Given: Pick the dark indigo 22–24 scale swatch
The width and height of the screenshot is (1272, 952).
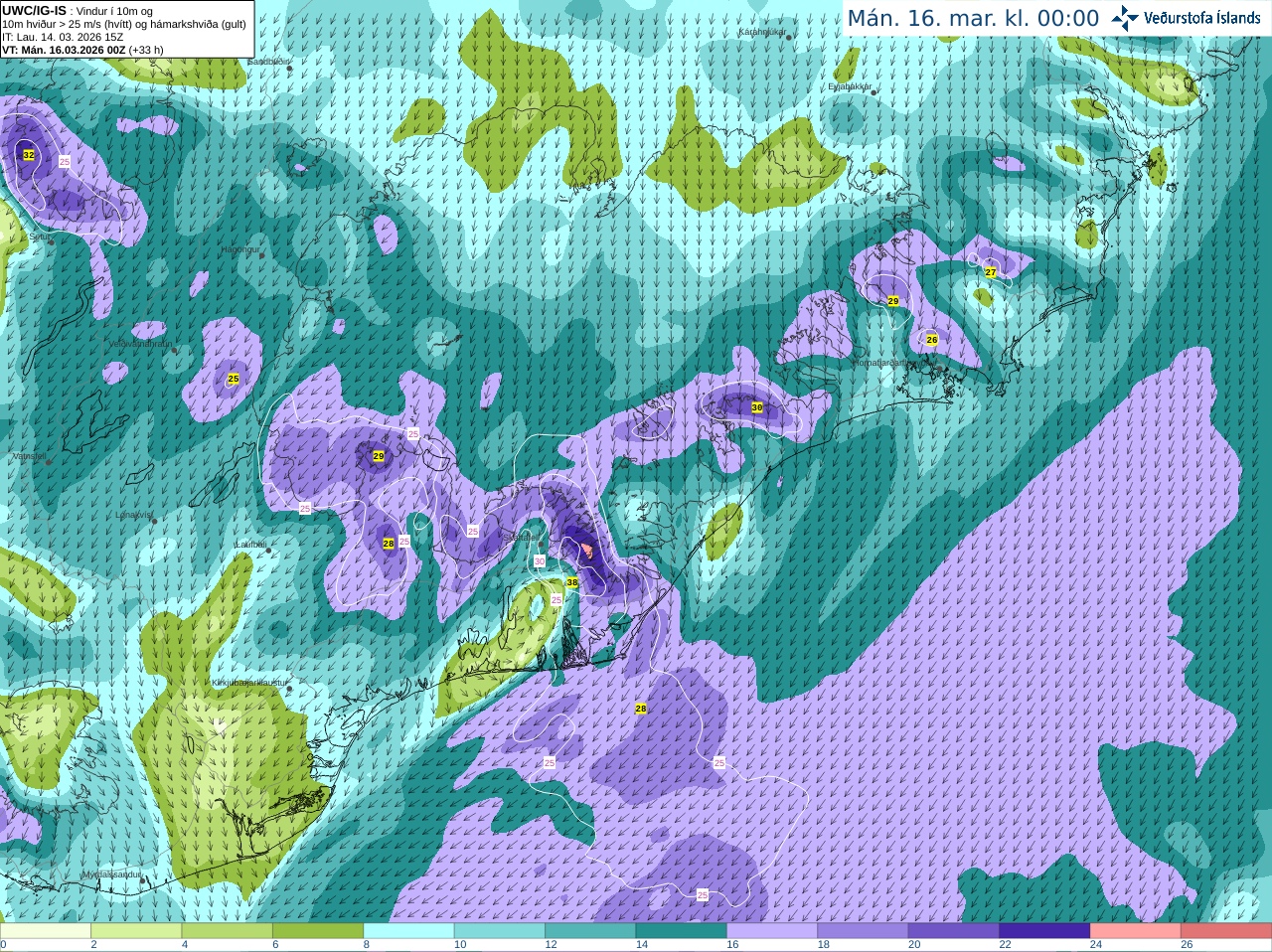Looking at the screenshot, I should pyautogui.click(x=1044, y=931).
